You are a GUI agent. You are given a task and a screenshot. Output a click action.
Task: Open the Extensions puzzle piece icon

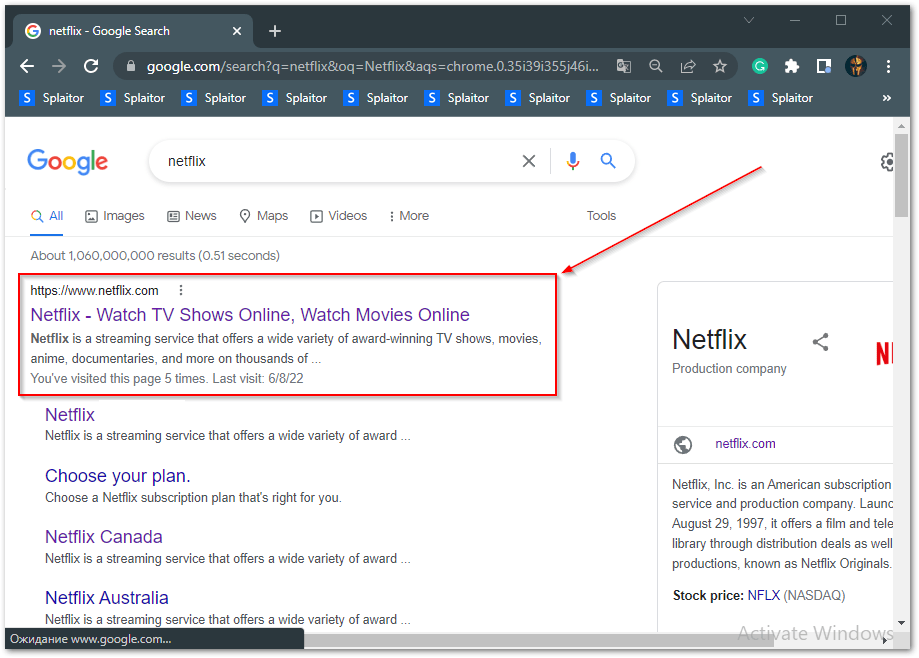pyautogui.click(x=791, y=65)
